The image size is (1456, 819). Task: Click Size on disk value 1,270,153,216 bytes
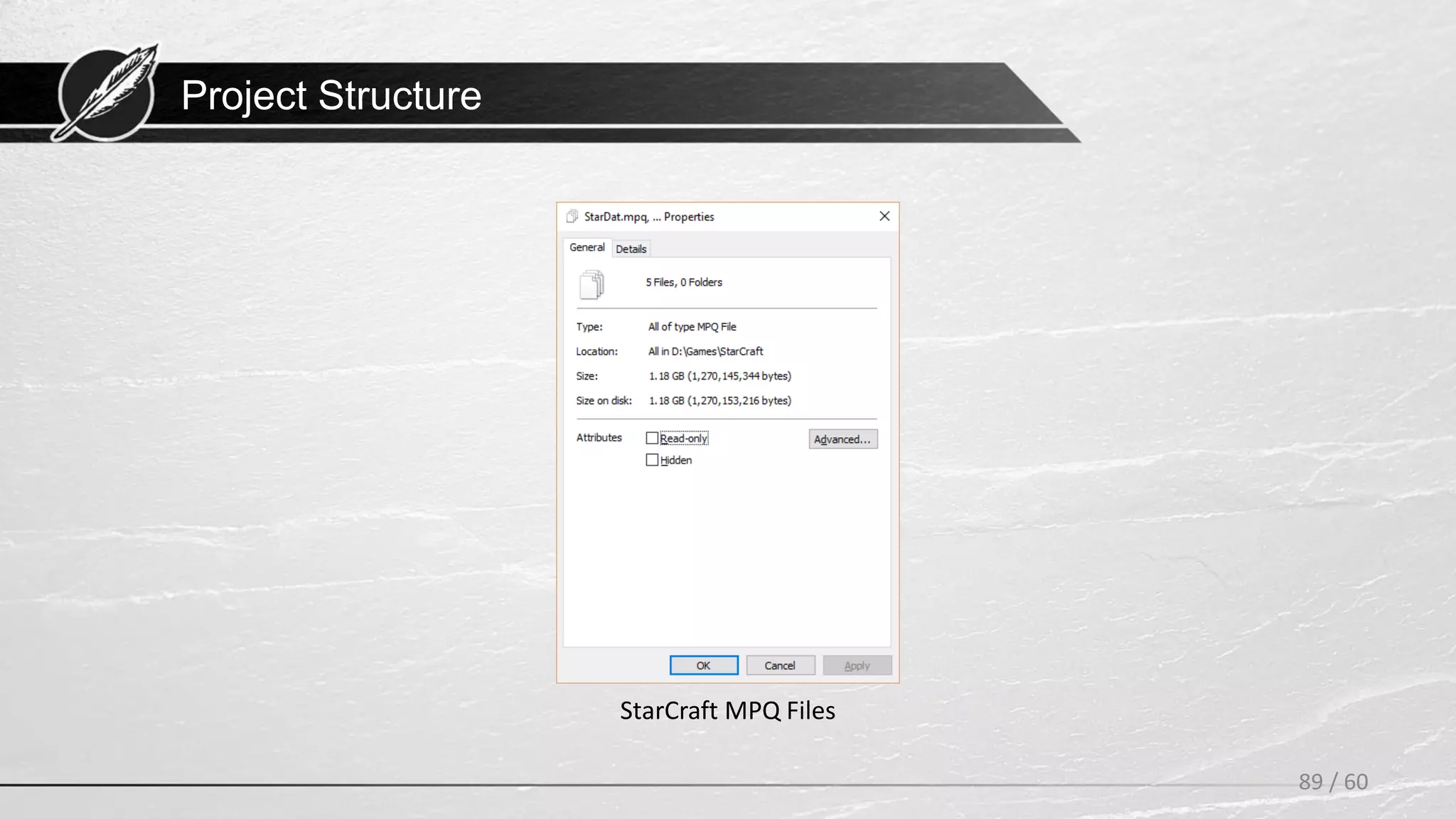[x=720, y=401]
